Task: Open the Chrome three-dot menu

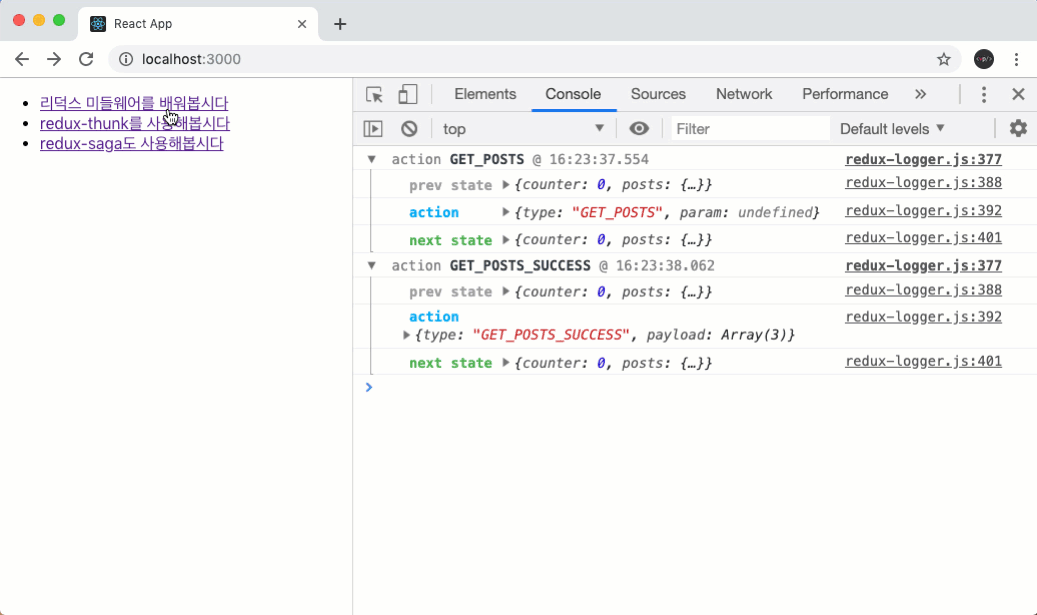Action: click(1016, 59)
